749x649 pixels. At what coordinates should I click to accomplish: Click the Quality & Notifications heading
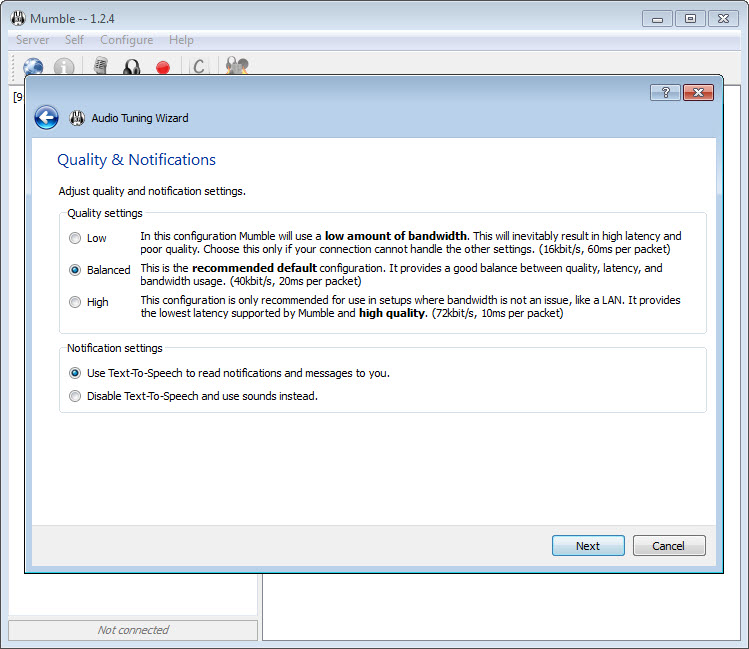click(137, 160)
